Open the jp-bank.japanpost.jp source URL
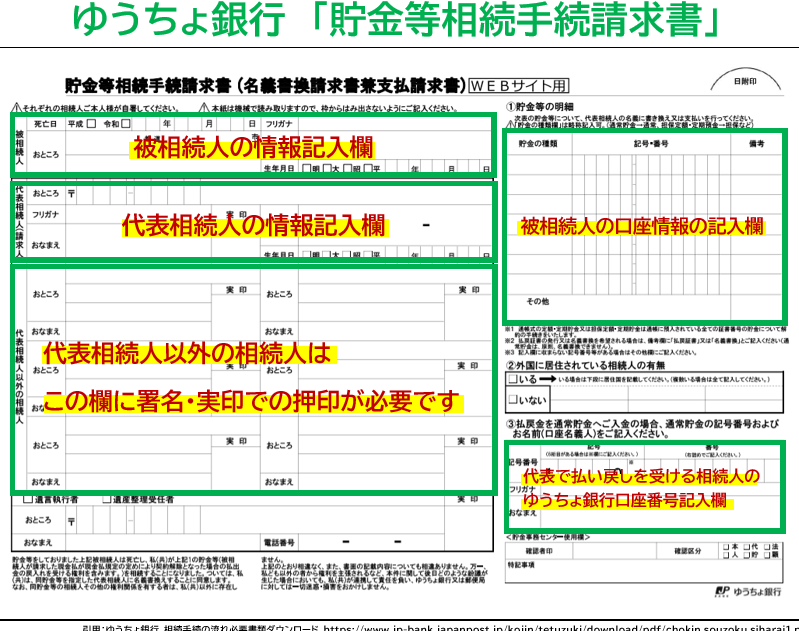Image resolution: width=799 pixels, height=631 pixels. pyautogui.click(x=560, y=626)
